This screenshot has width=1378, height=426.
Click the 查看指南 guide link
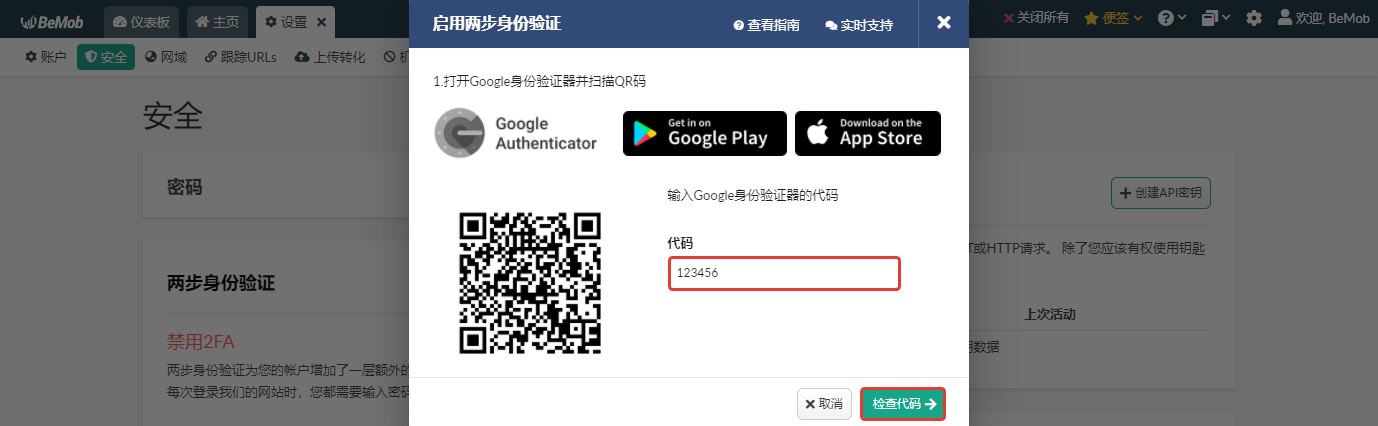[766, 25]
